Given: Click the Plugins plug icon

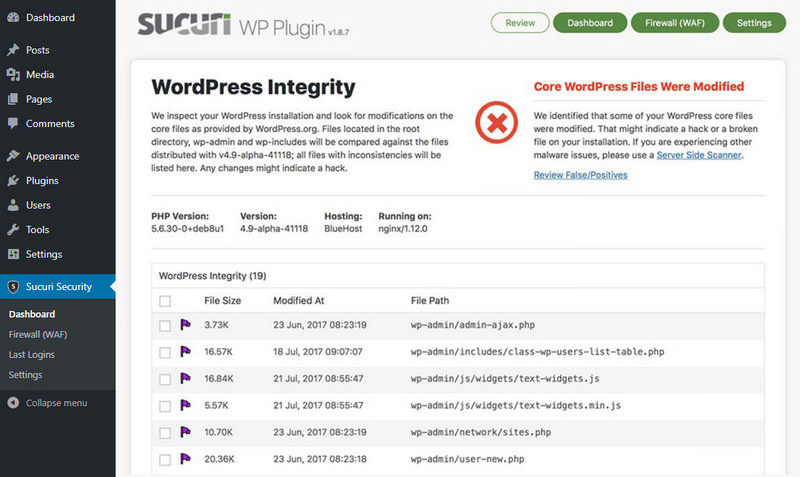Looking at the screenshot, I should pos(13,180).
